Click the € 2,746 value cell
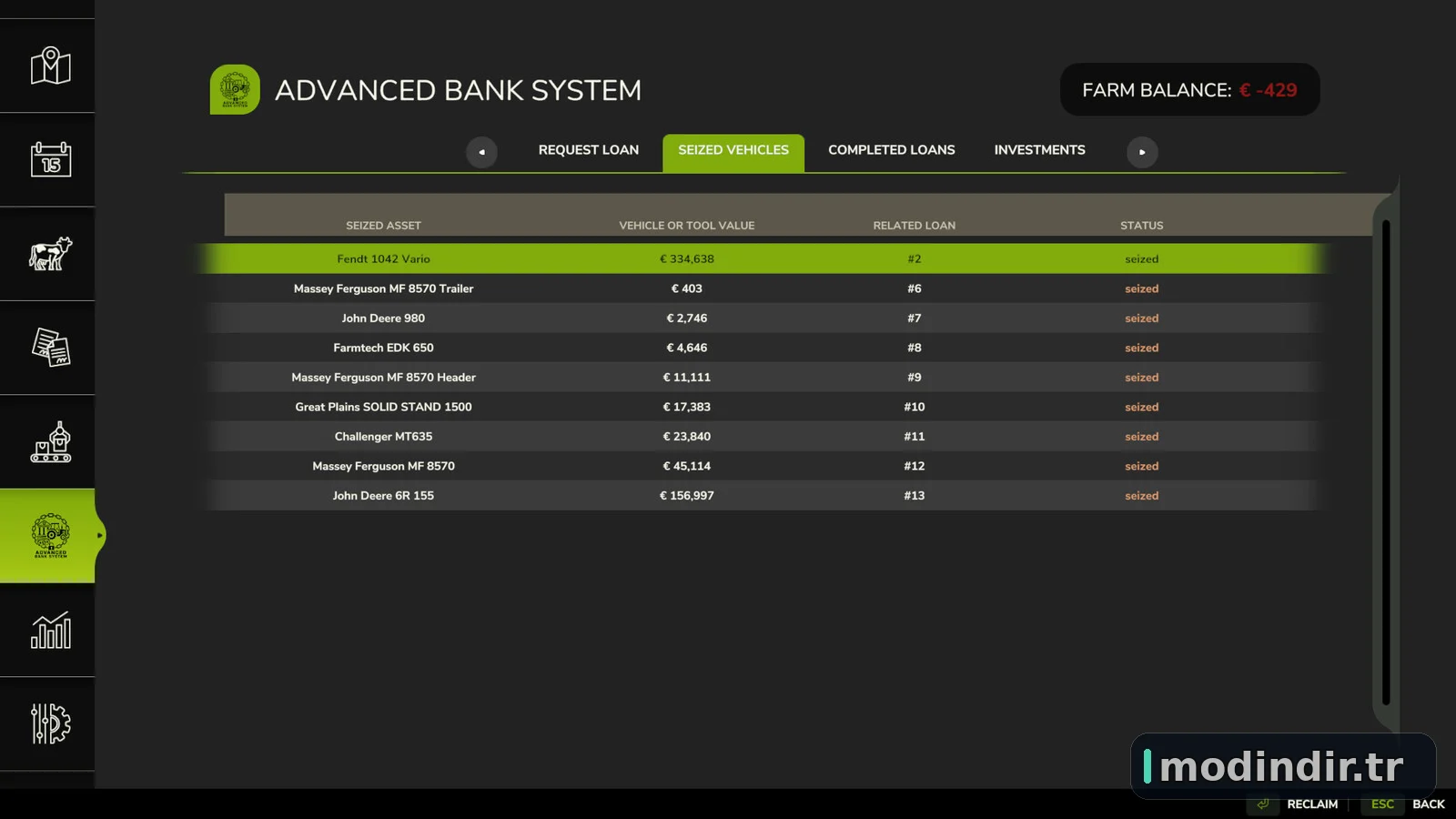The width and height of the screenshot is (1456, 819). 687,318
